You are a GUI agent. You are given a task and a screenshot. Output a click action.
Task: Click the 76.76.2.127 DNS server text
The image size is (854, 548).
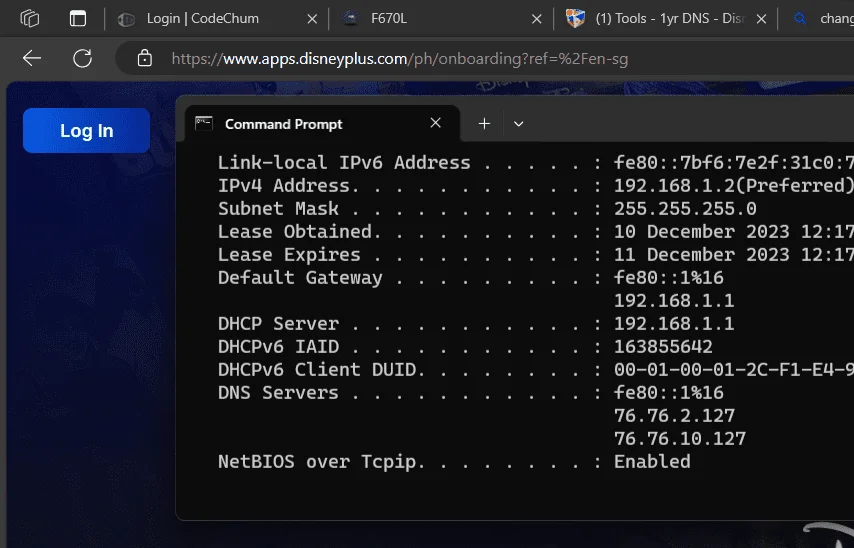(x=674, y=416)
